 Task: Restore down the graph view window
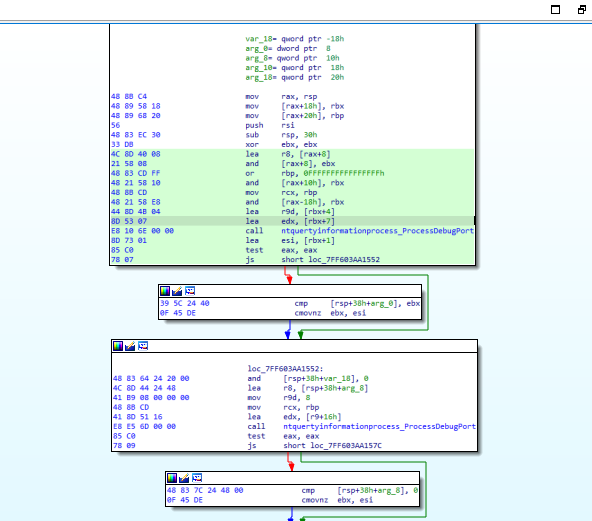coord(582,9)
